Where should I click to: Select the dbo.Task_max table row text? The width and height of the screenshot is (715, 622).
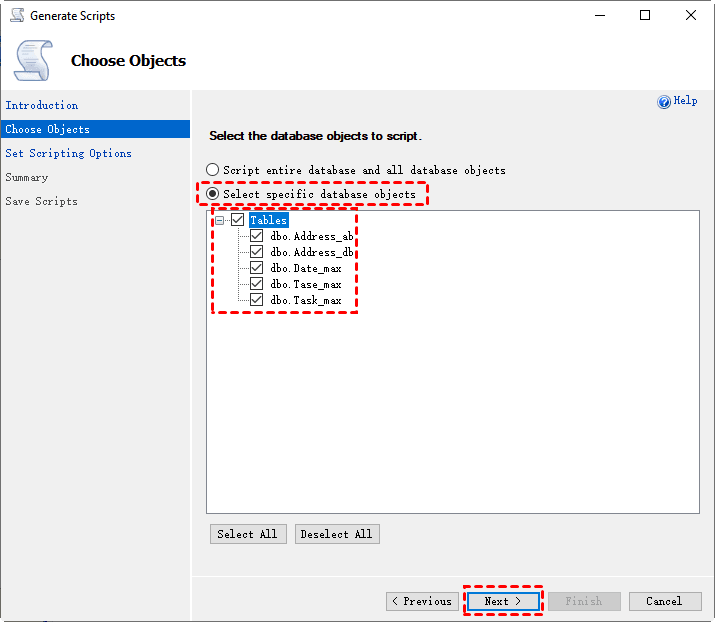pos(306,300)
